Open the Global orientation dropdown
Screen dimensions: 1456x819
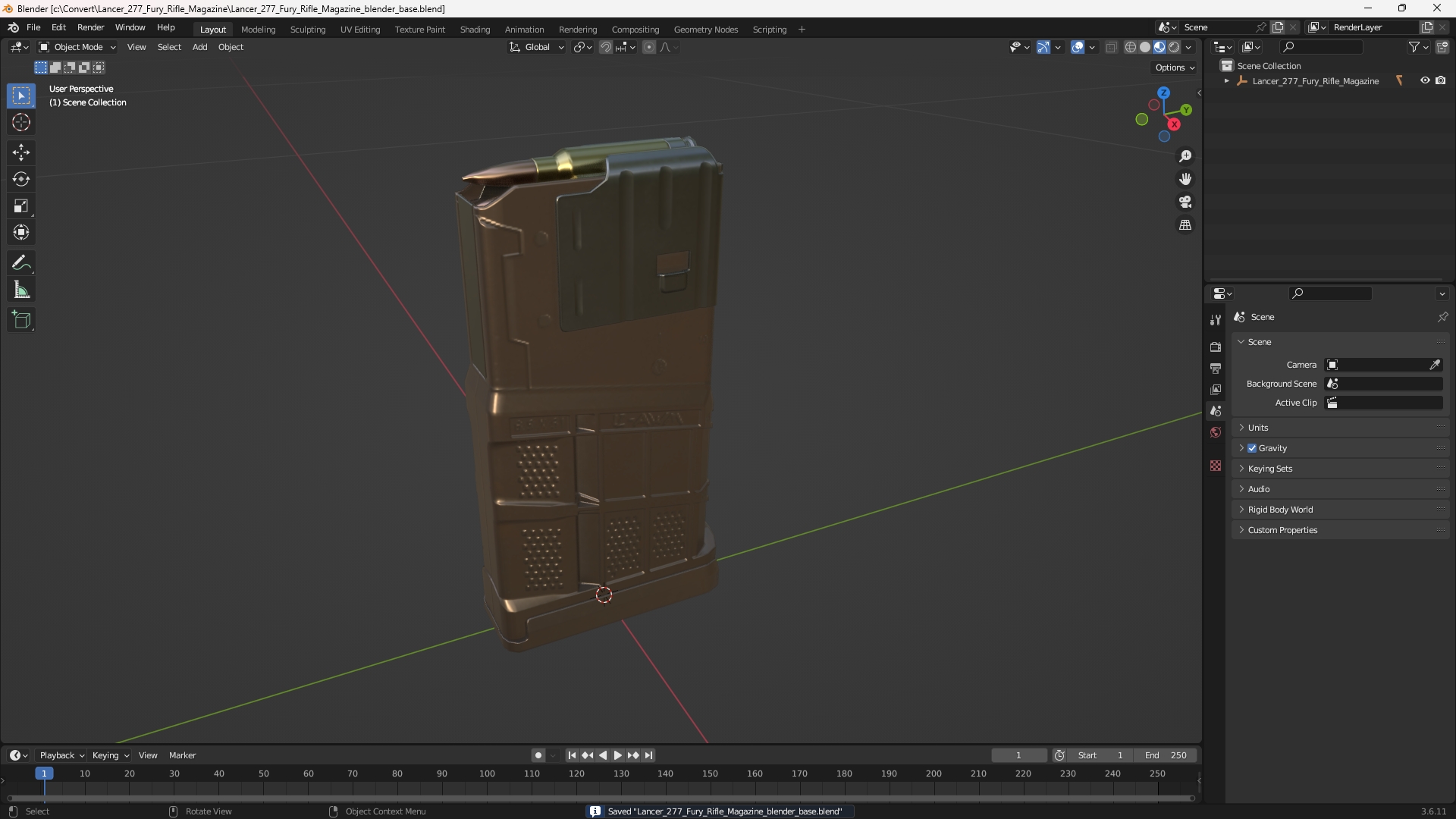point(537,47)
